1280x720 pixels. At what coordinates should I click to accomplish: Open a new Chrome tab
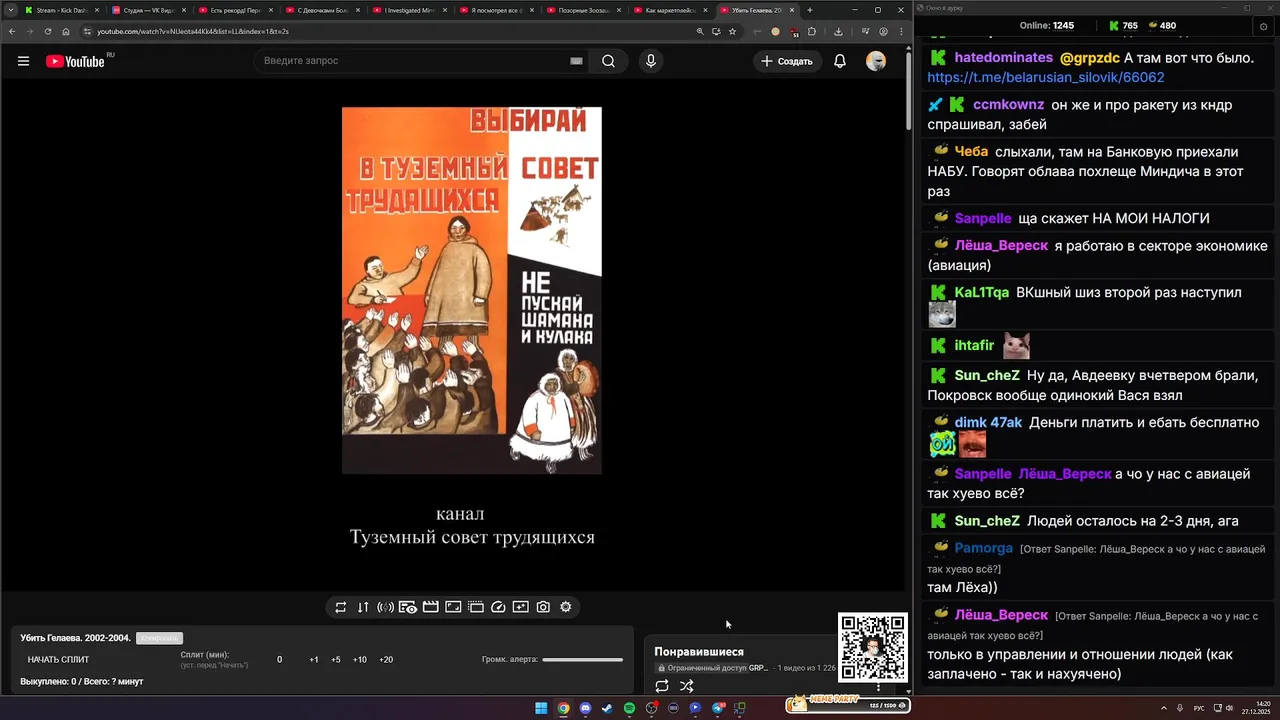810,10
